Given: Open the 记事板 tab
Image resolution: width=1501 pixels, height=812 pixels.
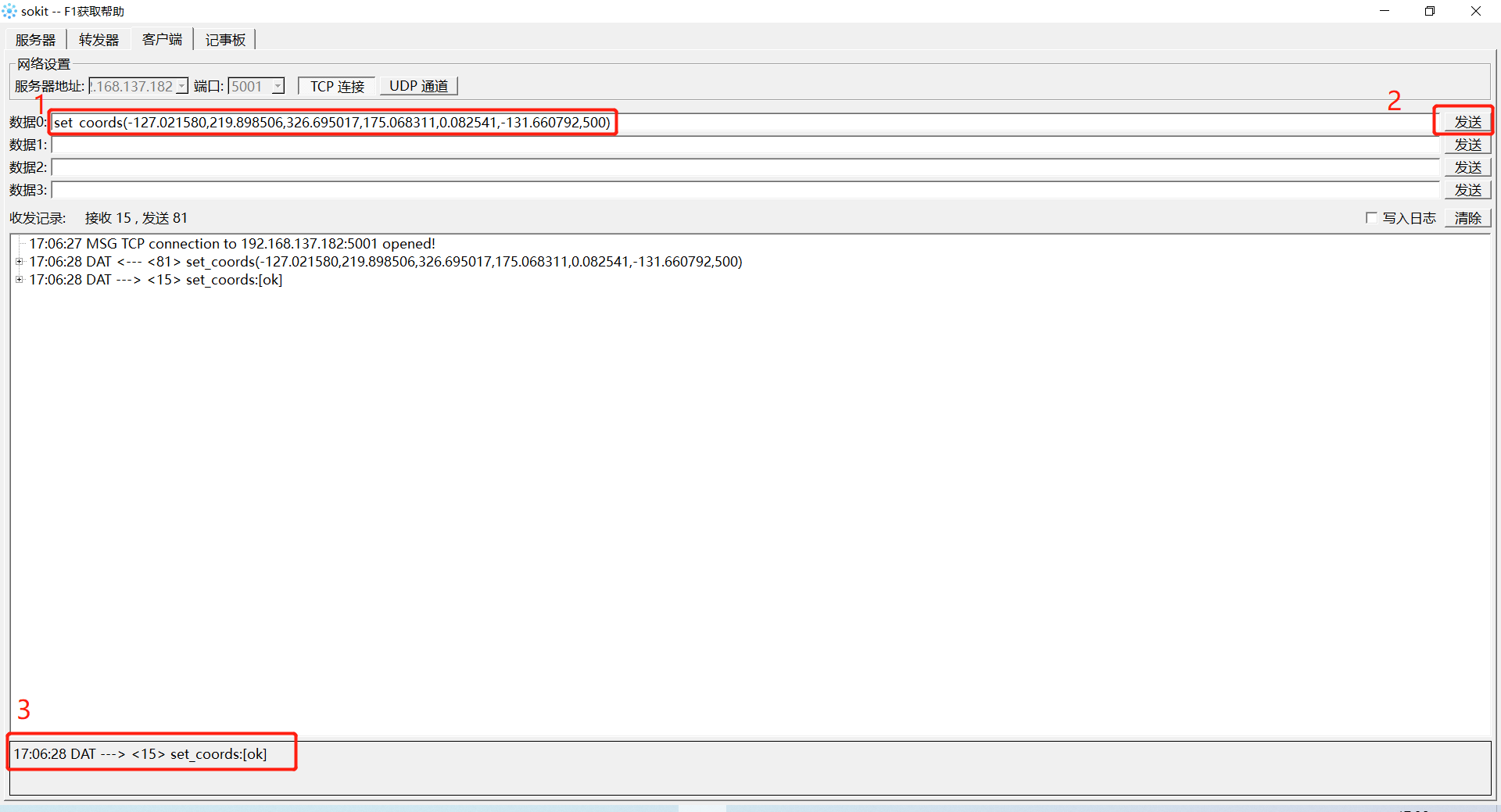Looking at the screenshot, I should (x=225, y=40).
